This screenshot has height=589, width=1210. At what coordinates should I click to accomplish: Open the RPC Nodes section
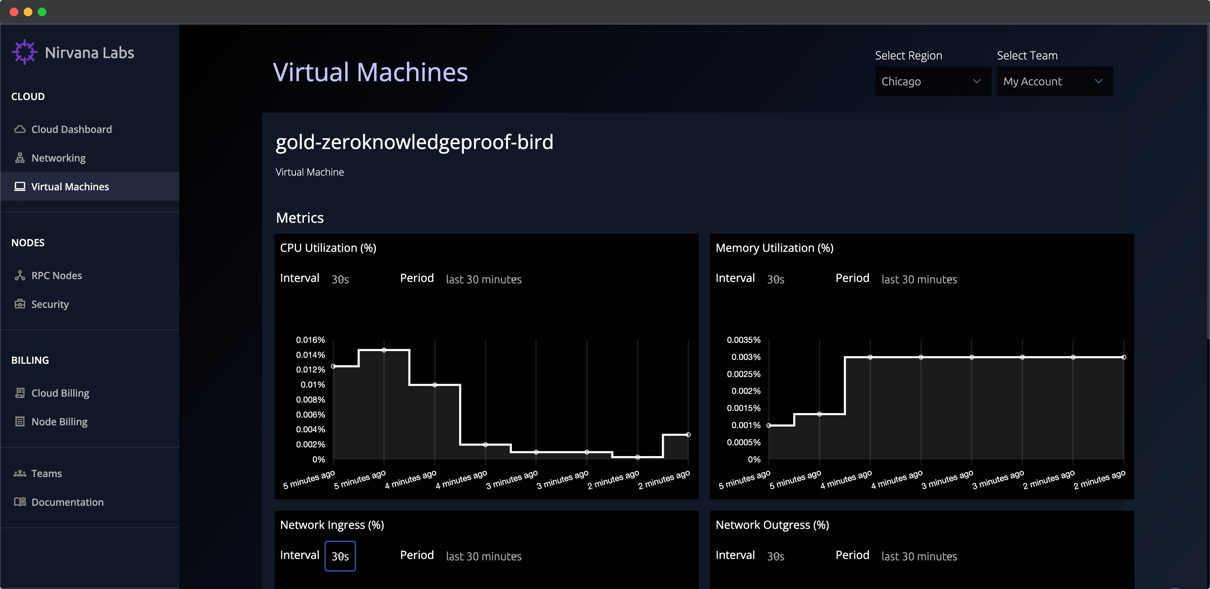(x=21, y=275)
